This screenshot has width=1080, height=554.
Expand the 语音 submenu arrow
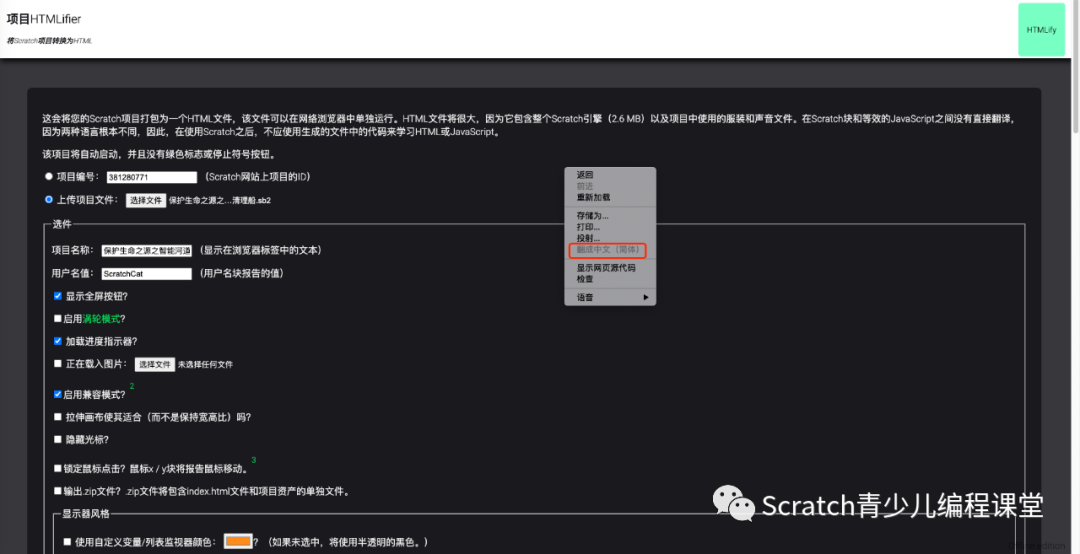[x=646, y=298]
